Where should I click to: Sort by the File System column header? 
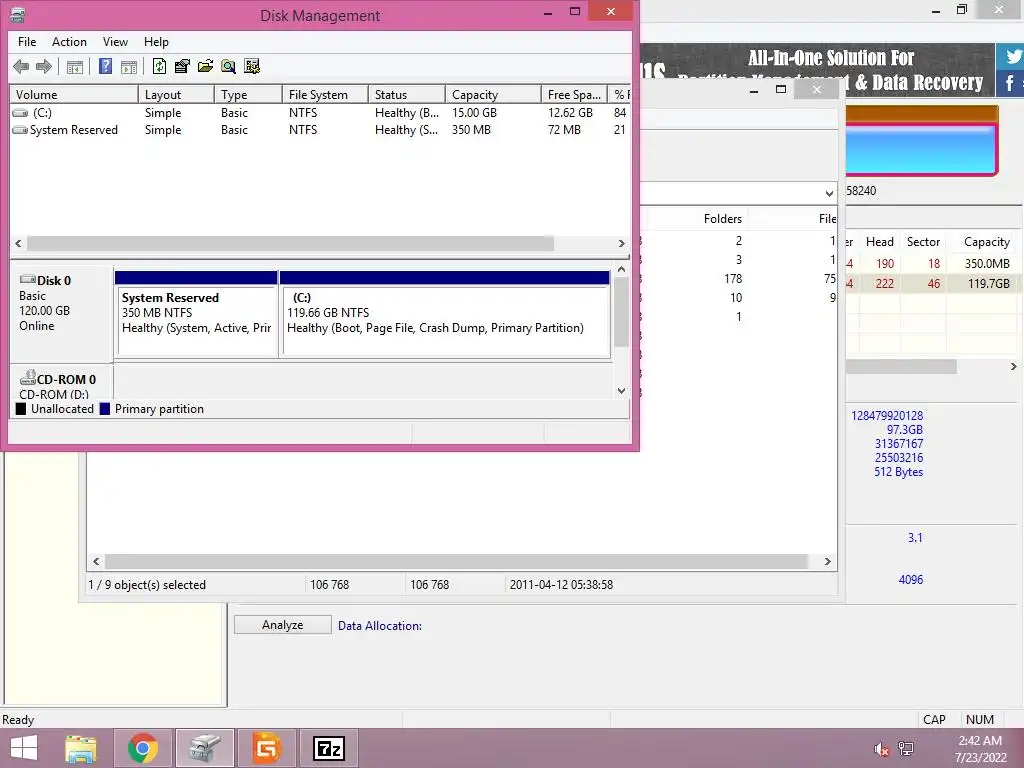[x=325, y=95]
